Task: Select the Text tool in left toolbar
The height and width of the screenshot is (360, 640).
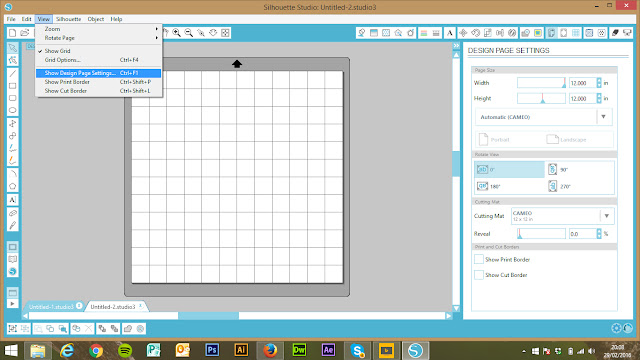Action: [x=13, y=200]
